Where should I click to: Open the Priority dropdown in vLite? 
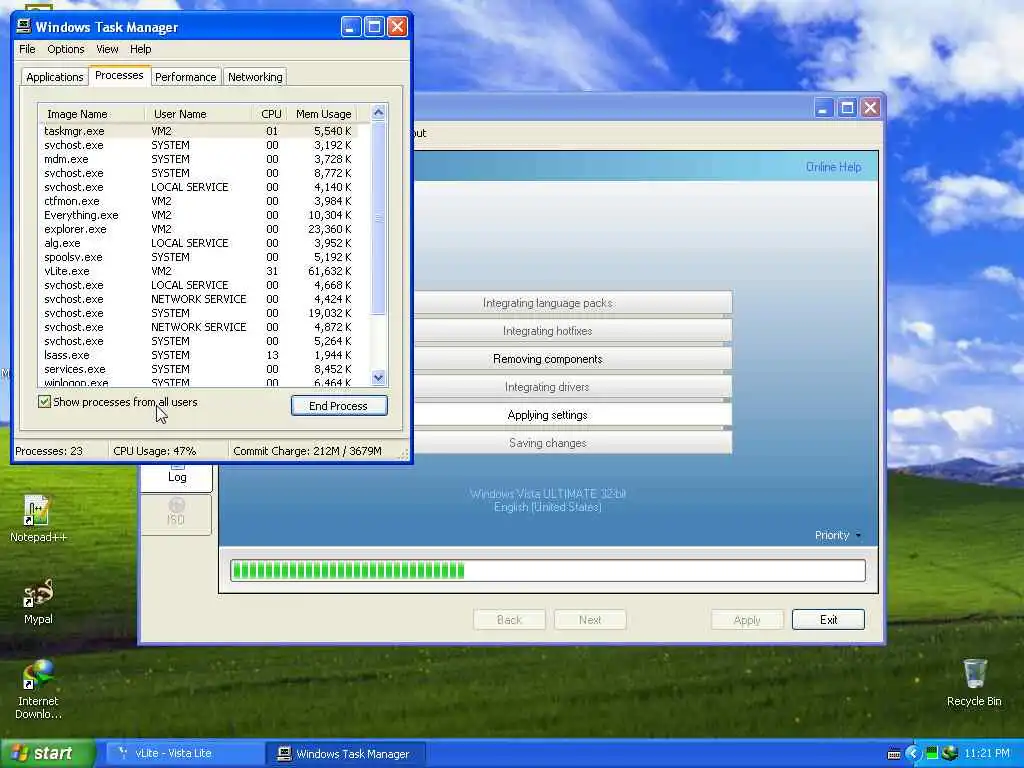838,535
